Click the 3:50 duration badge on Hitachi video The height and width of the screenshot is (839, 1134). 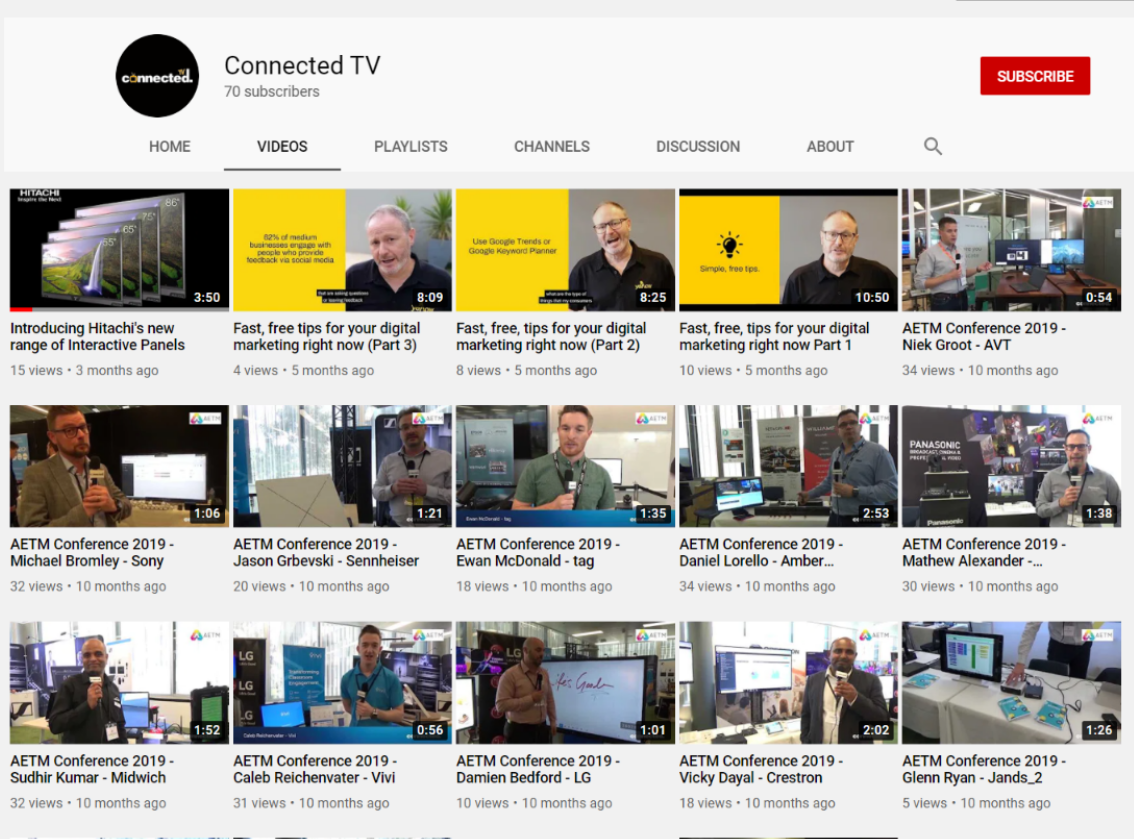(x=207, y=297)
